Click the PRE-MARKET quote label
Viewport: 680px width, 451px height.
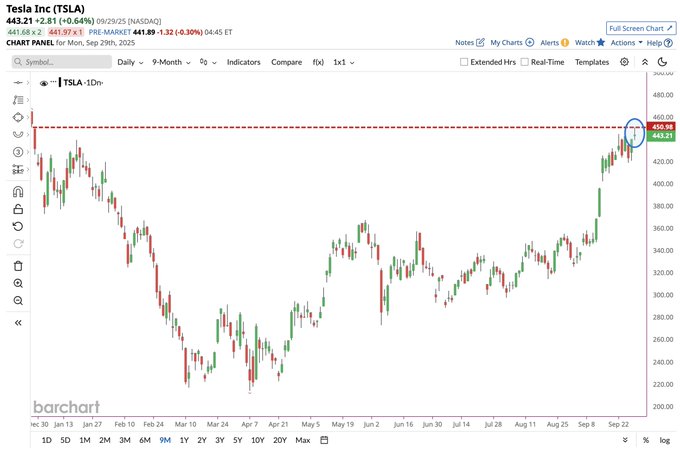click(110, 32)
